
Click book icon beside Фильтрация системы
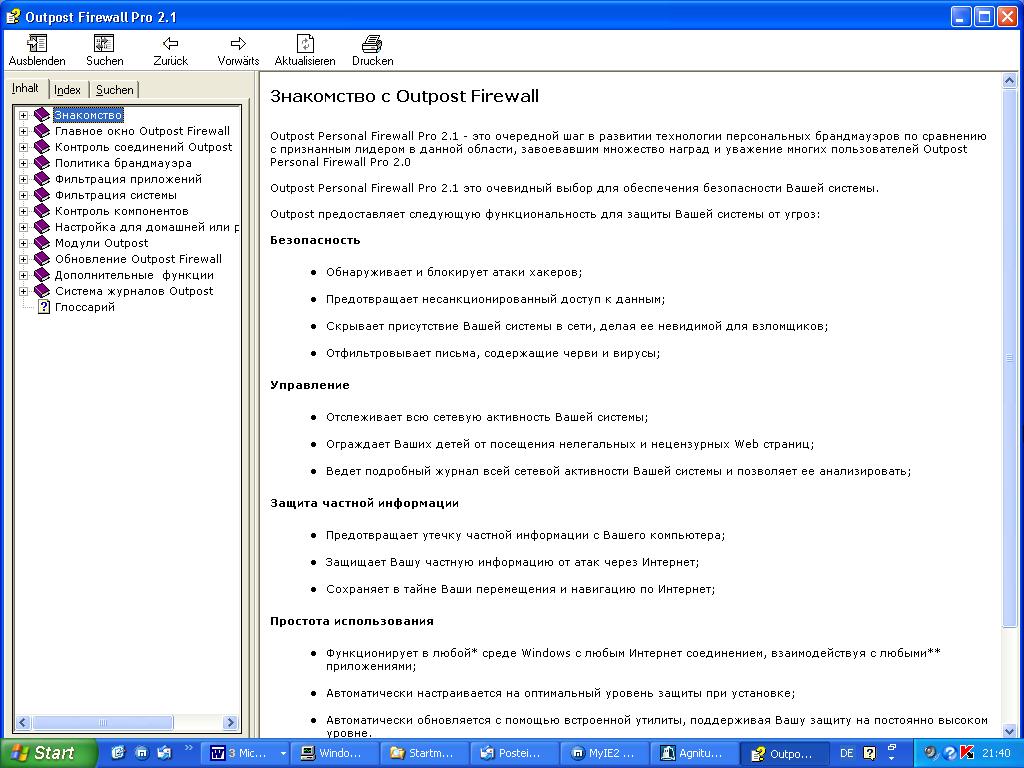point(42,195)
